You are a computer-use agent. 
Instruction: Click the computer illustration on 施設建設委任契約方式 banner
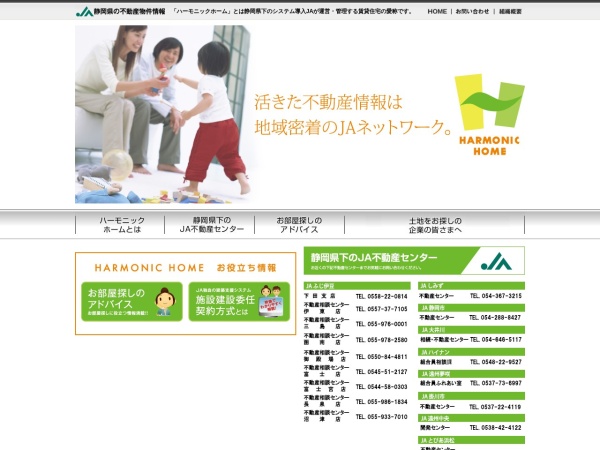pyautogui.click(x=271, y=301)
